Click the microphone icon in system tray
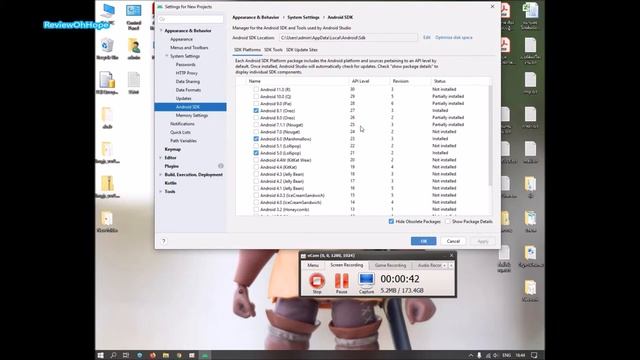Image resolution: width=640 pixels, height=360 pixels. click(x=479, y=356)
